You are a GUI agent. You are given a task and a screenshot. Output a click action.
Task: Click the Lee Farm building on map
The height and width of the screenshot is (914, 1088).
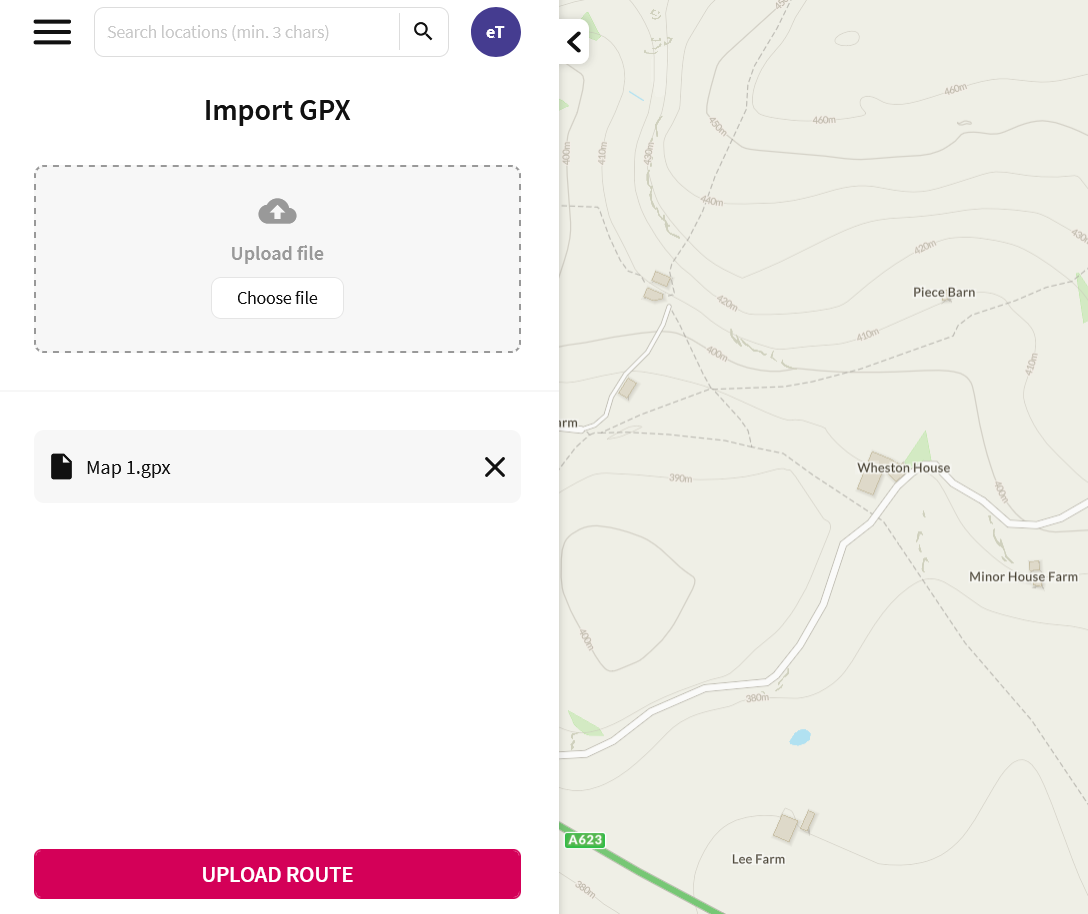click(x=786, y=827)
